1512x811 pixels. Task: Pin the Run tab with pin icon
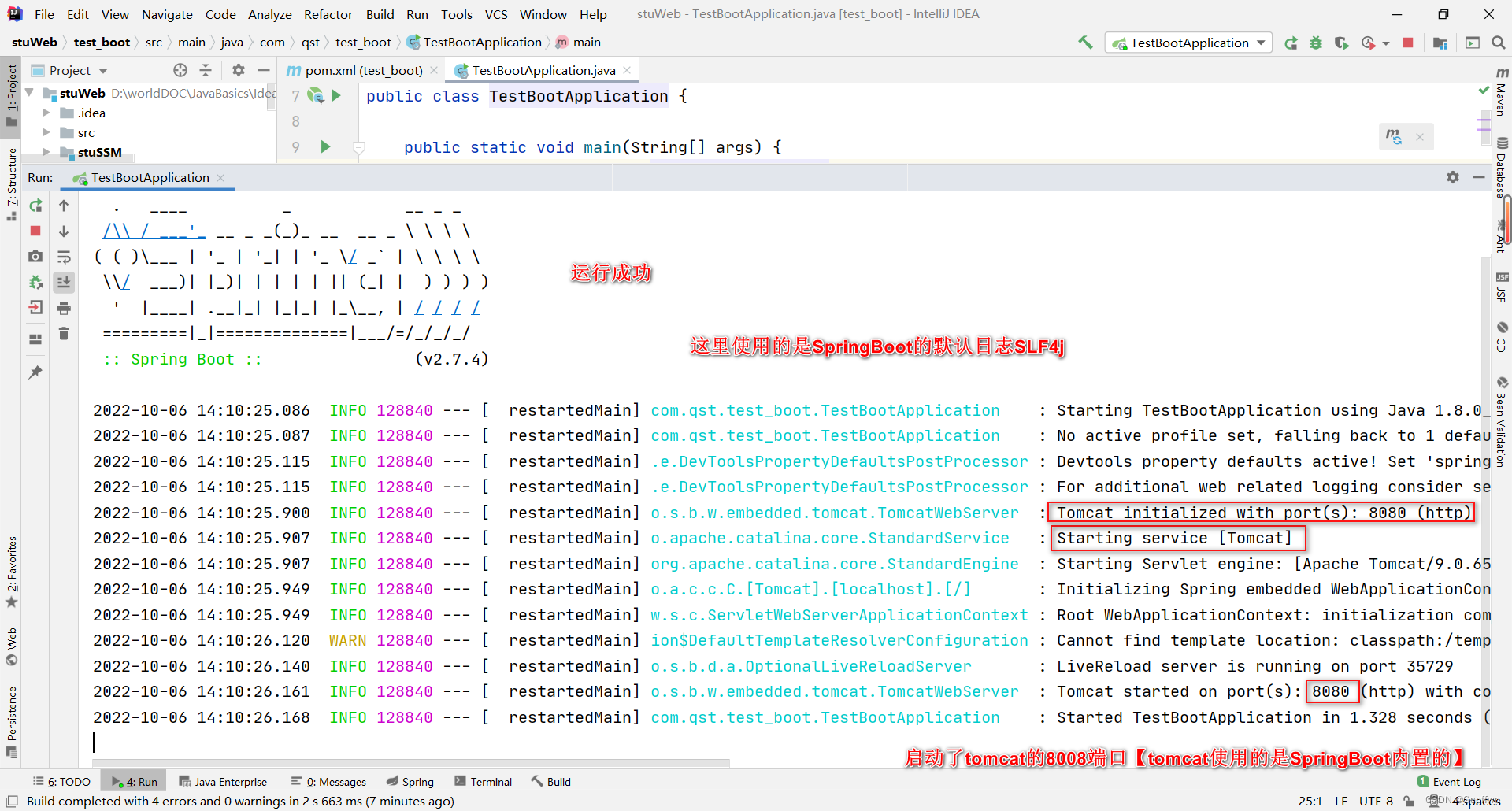click(35, 372)
